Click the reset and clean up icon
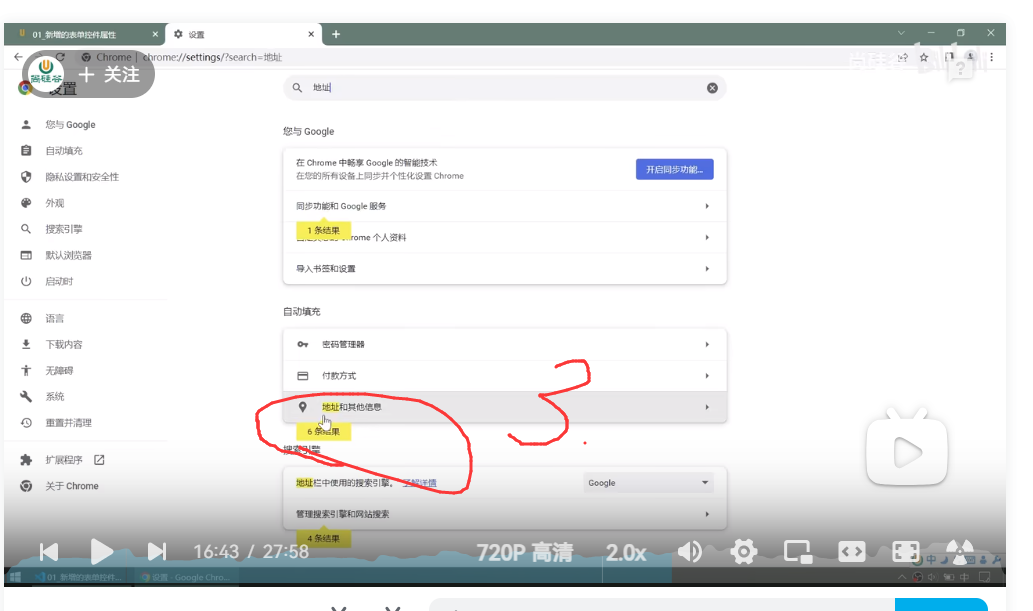The width and height of the screenshot is (1033, 611). [x=26, y=422]
